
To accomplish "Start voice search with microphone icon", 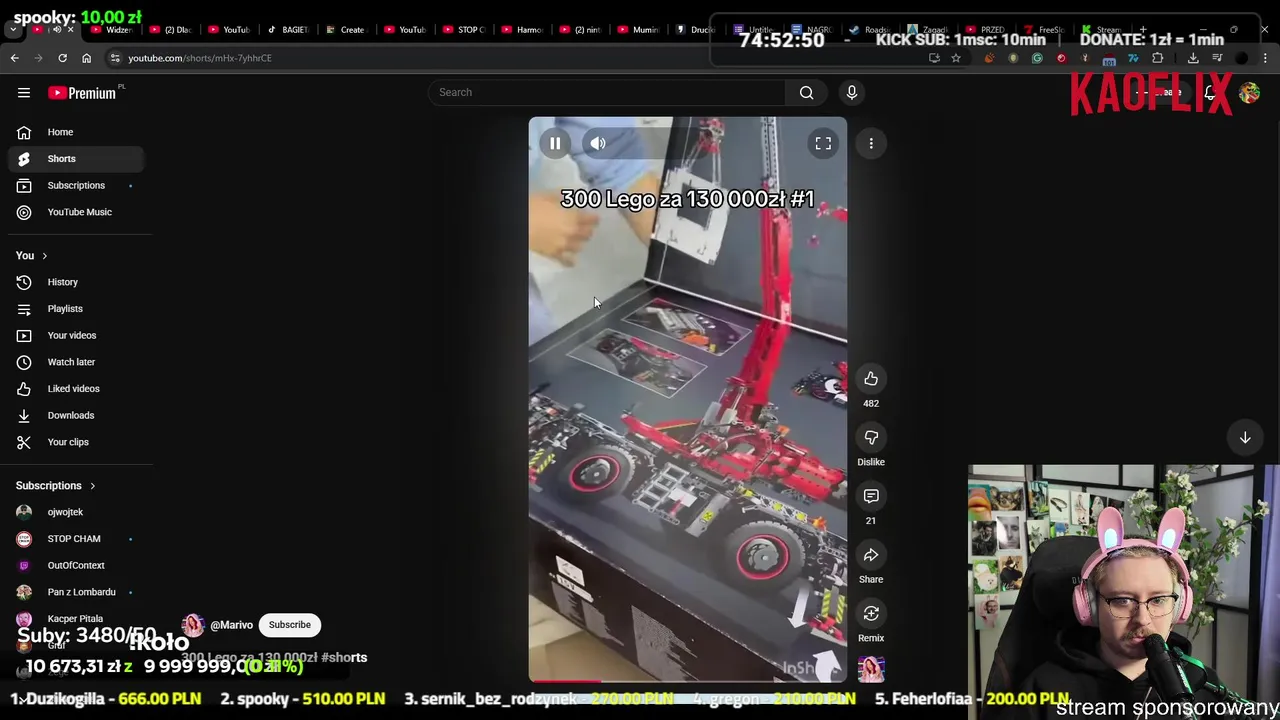I will click(x=852, y=92).
